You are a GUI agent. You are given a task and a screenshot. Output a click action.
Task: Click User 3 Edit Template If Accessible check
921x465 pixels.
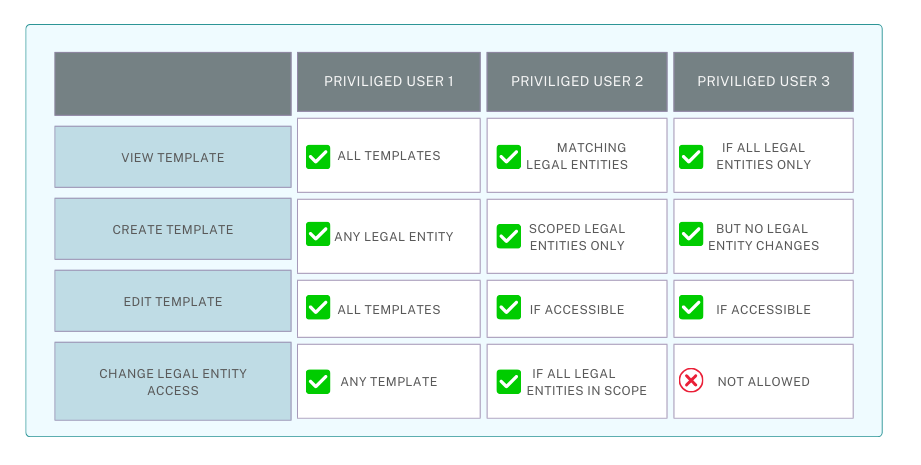tap(691, 307)
